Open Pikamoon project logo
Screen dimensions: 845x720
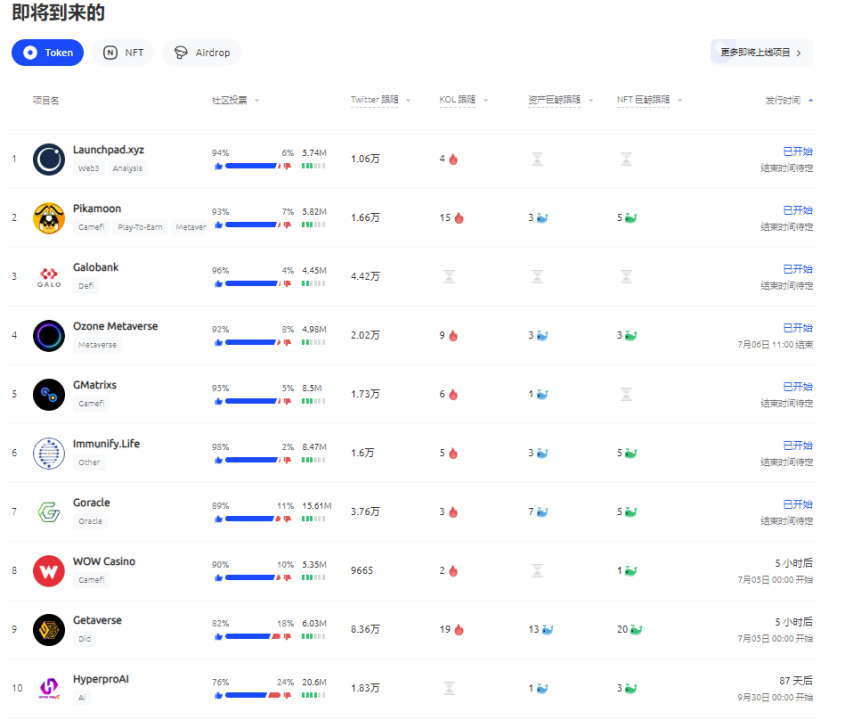pyautogui.click(x=49, y=218)
